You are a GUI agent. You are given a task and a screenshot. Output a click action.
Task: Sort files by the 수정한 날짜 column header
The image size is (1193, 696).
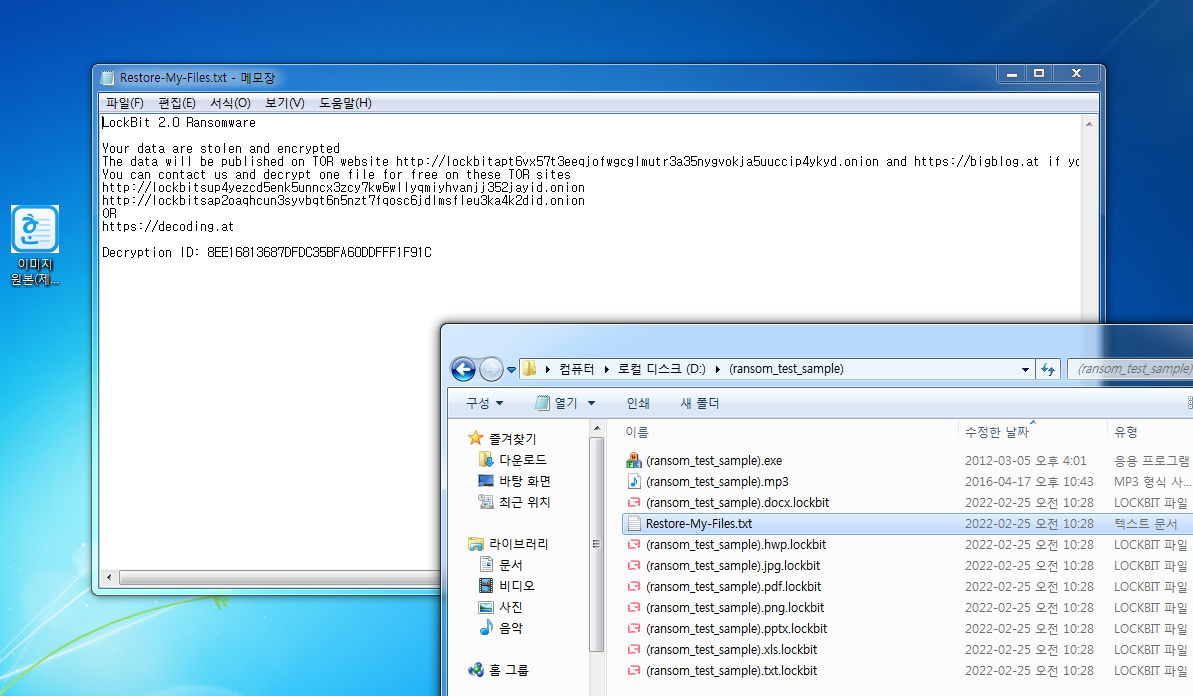[x=996, y=432]
